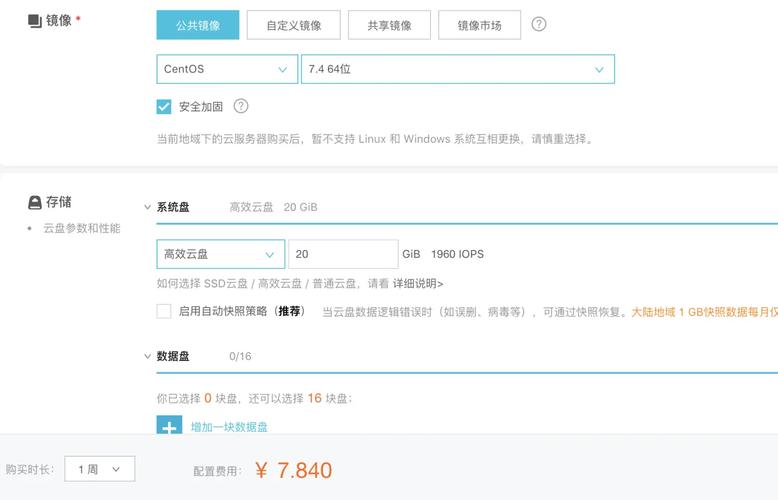Click the help icon next to 安全加固
Viewport: 778px width, 500px height.
[241, 106]
